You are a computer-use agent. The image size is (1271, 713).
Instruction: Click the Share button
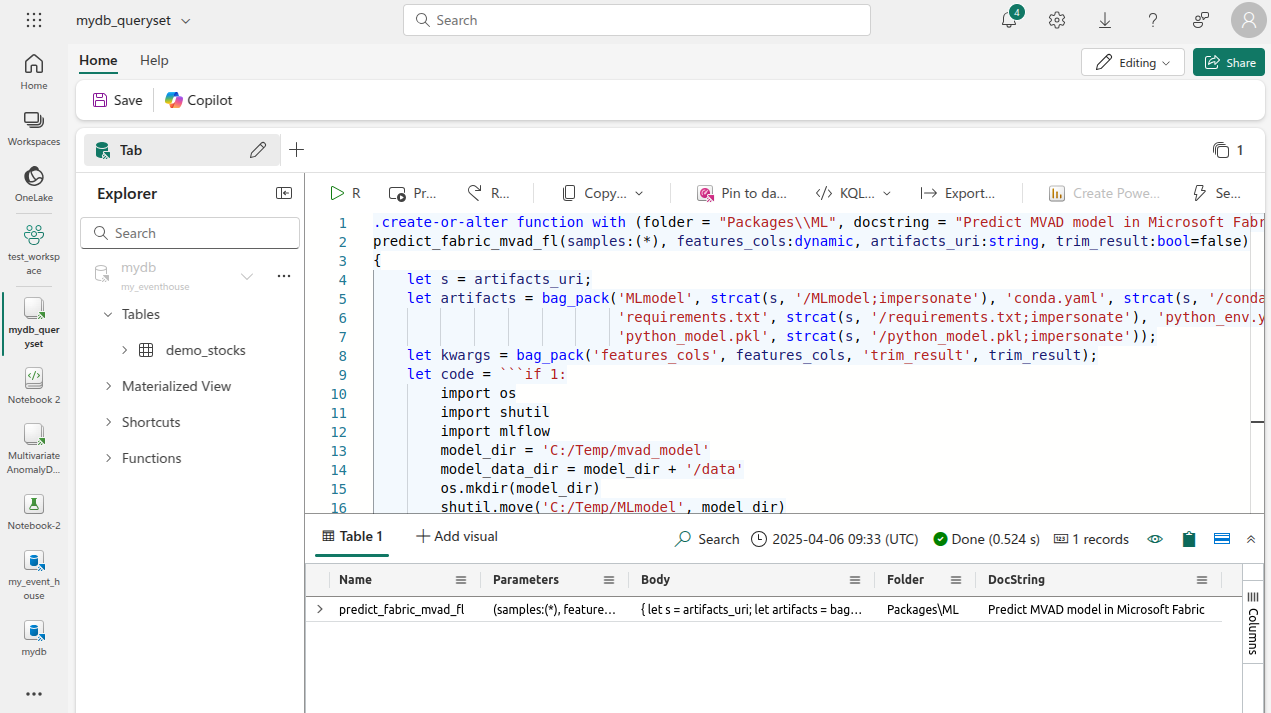[x=1229, y=62]
